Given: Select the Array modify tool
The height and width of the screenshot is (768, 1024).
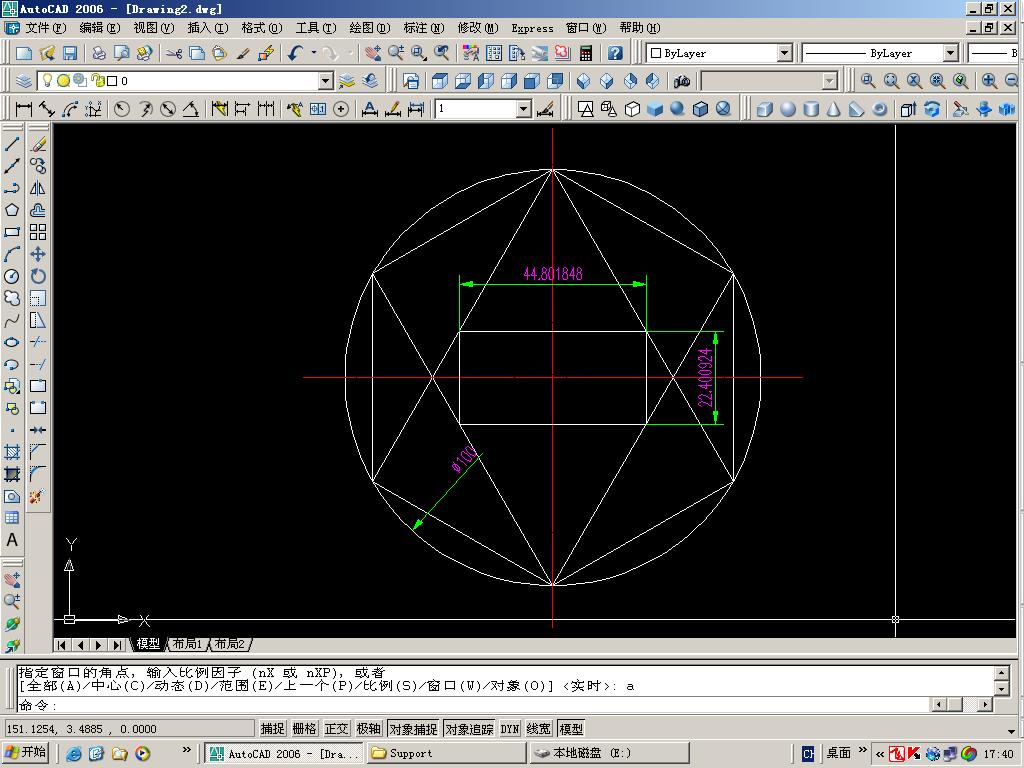Looking at the screenshot, I should [38, 232].
